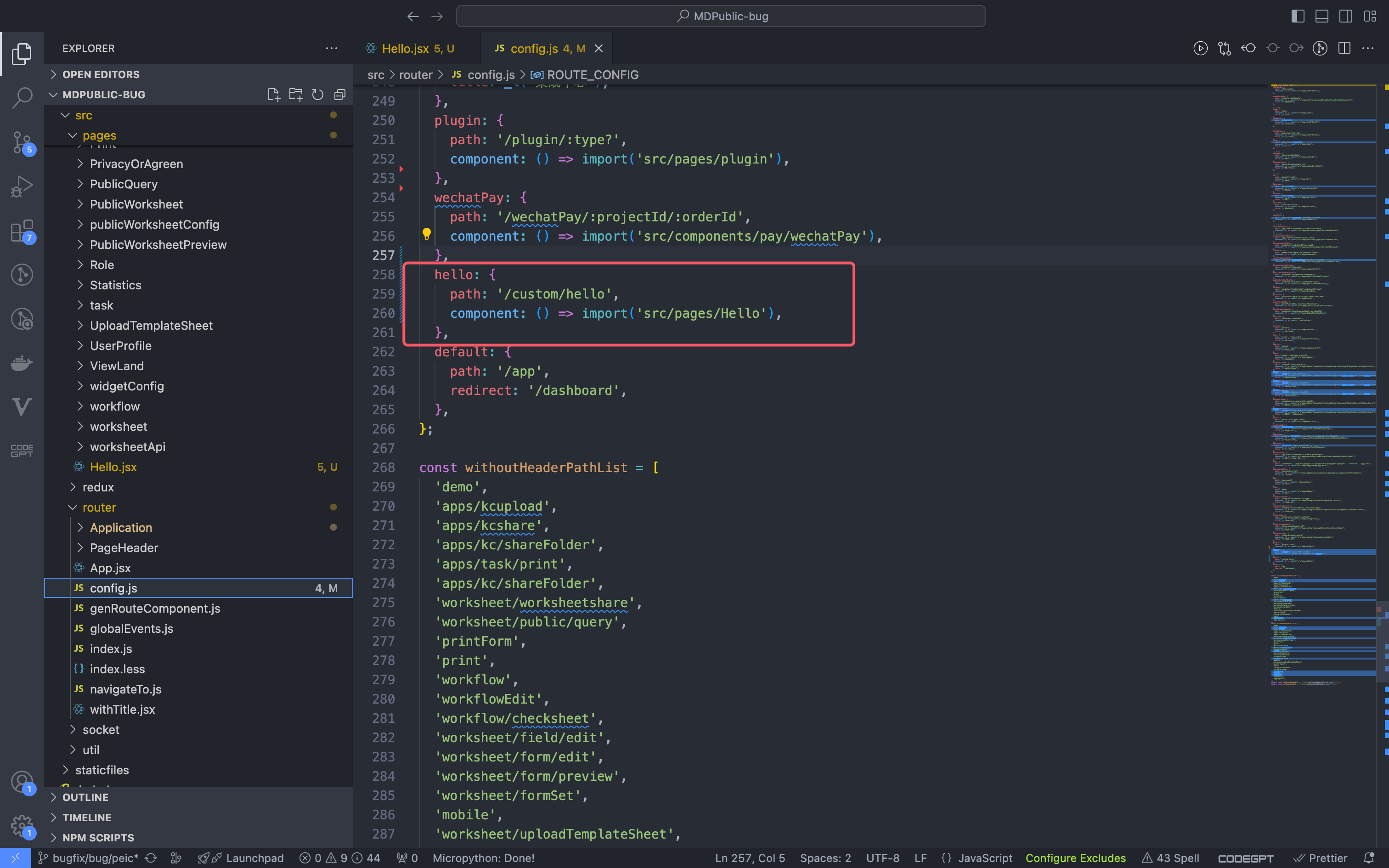Open Extensions view with 7 badge

pos(22,231)
